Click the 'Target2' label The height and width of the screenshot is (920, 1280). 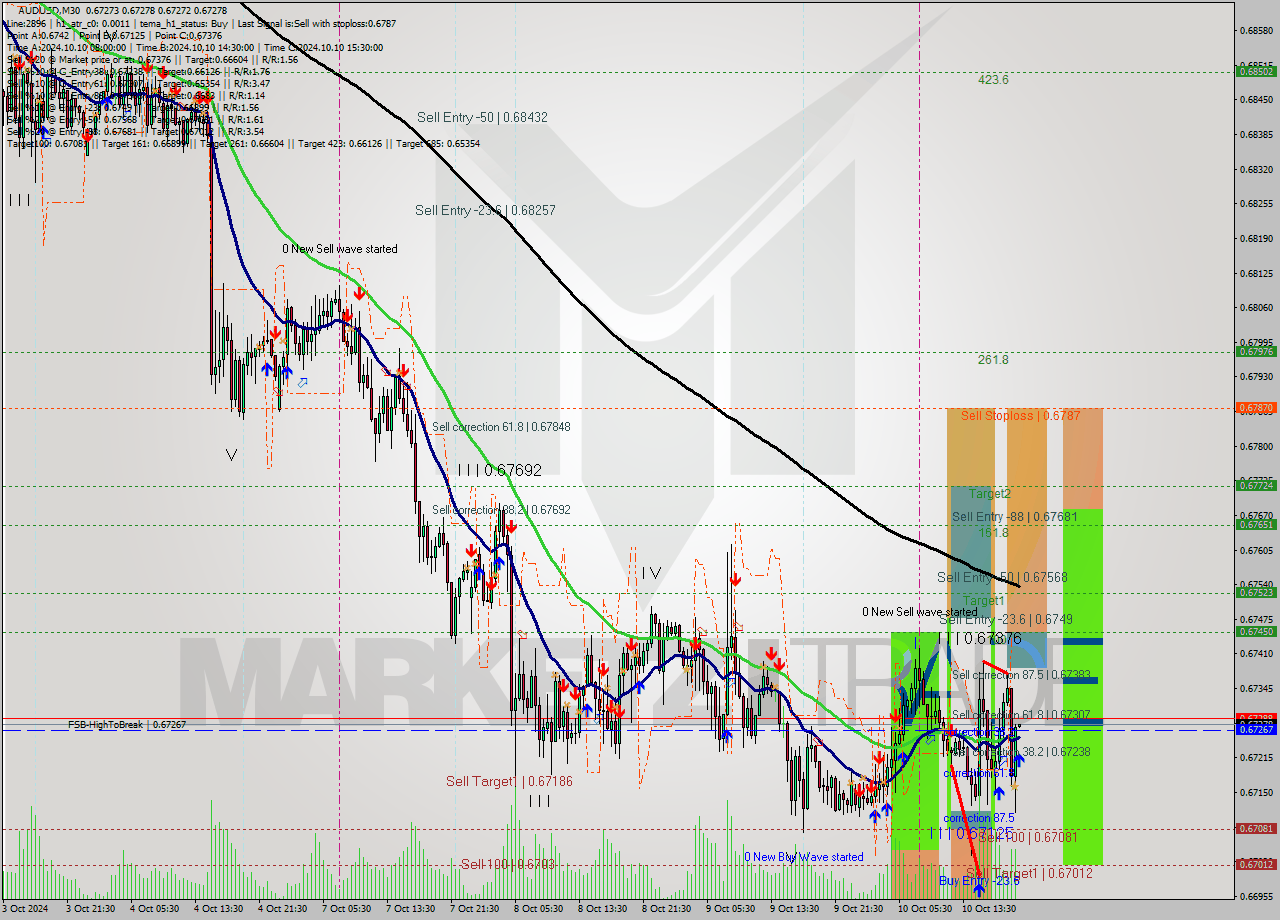pos(989,494)
